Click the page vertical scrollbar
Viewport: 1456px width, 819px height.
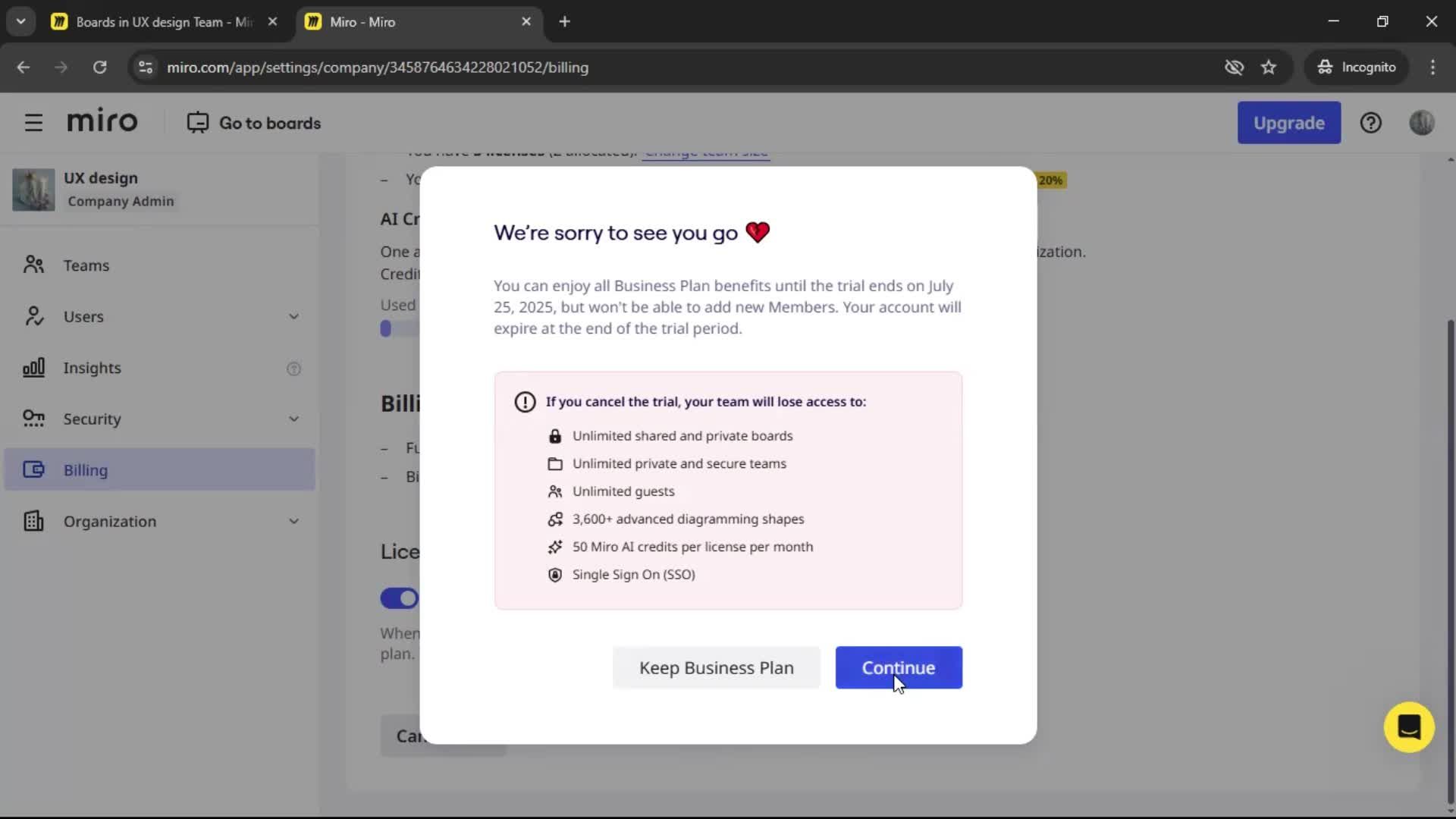[x=1451, y=561]
